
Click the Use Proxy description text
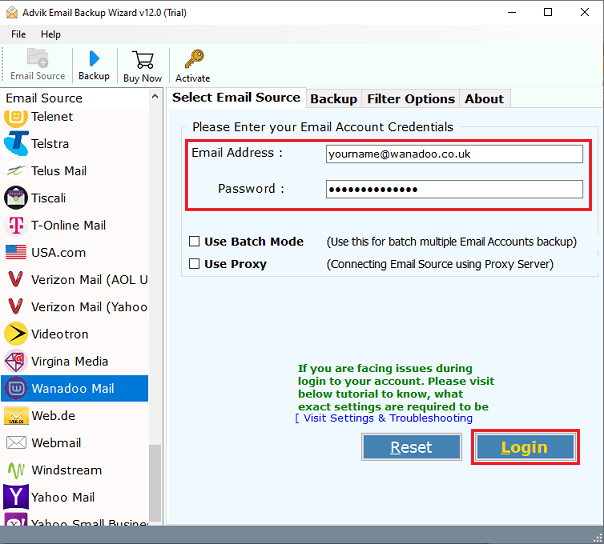pos(440,264)
